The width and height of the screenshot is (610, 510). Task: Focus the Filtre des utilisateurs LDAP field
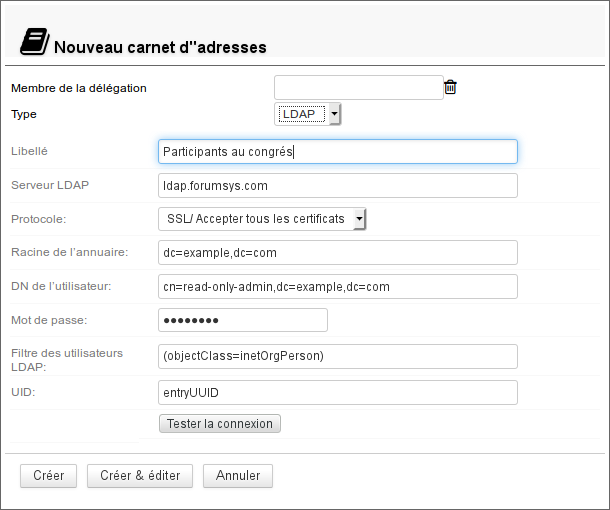(337, 356)
